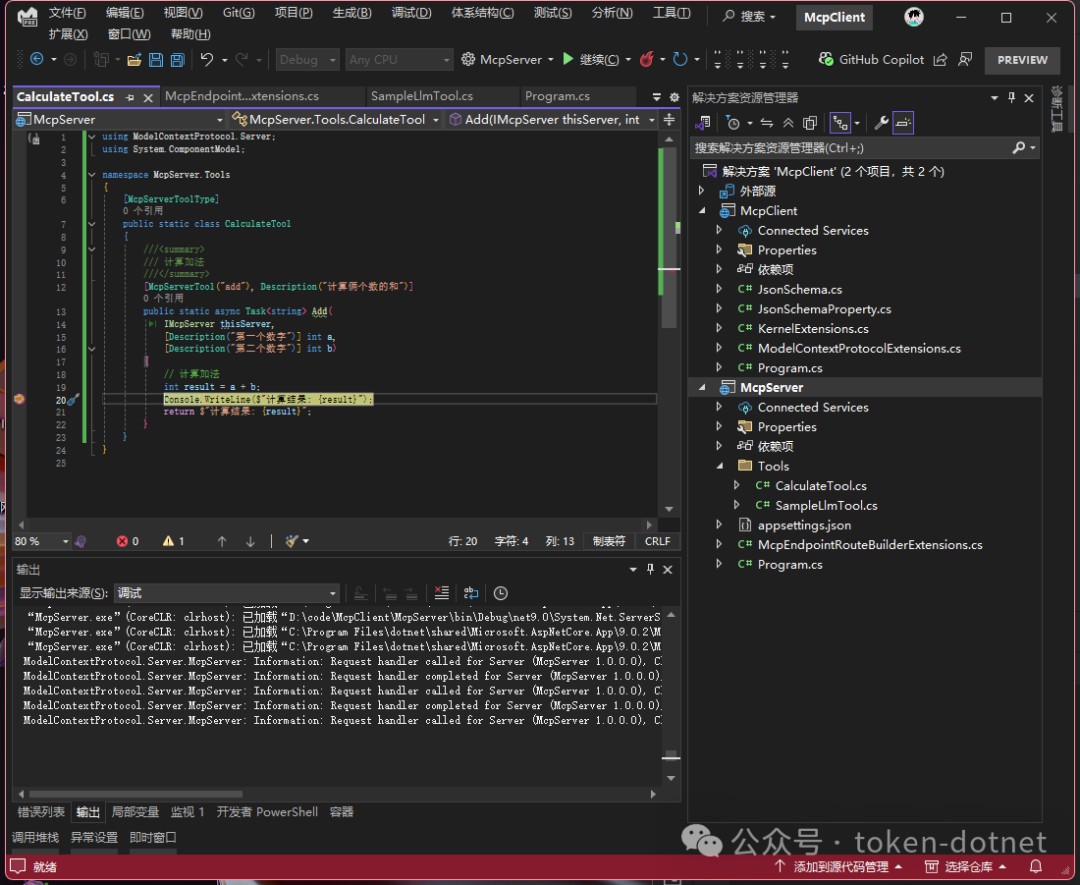
Task: Clear all output with the clear icon
Action: (x=442, y=593)
